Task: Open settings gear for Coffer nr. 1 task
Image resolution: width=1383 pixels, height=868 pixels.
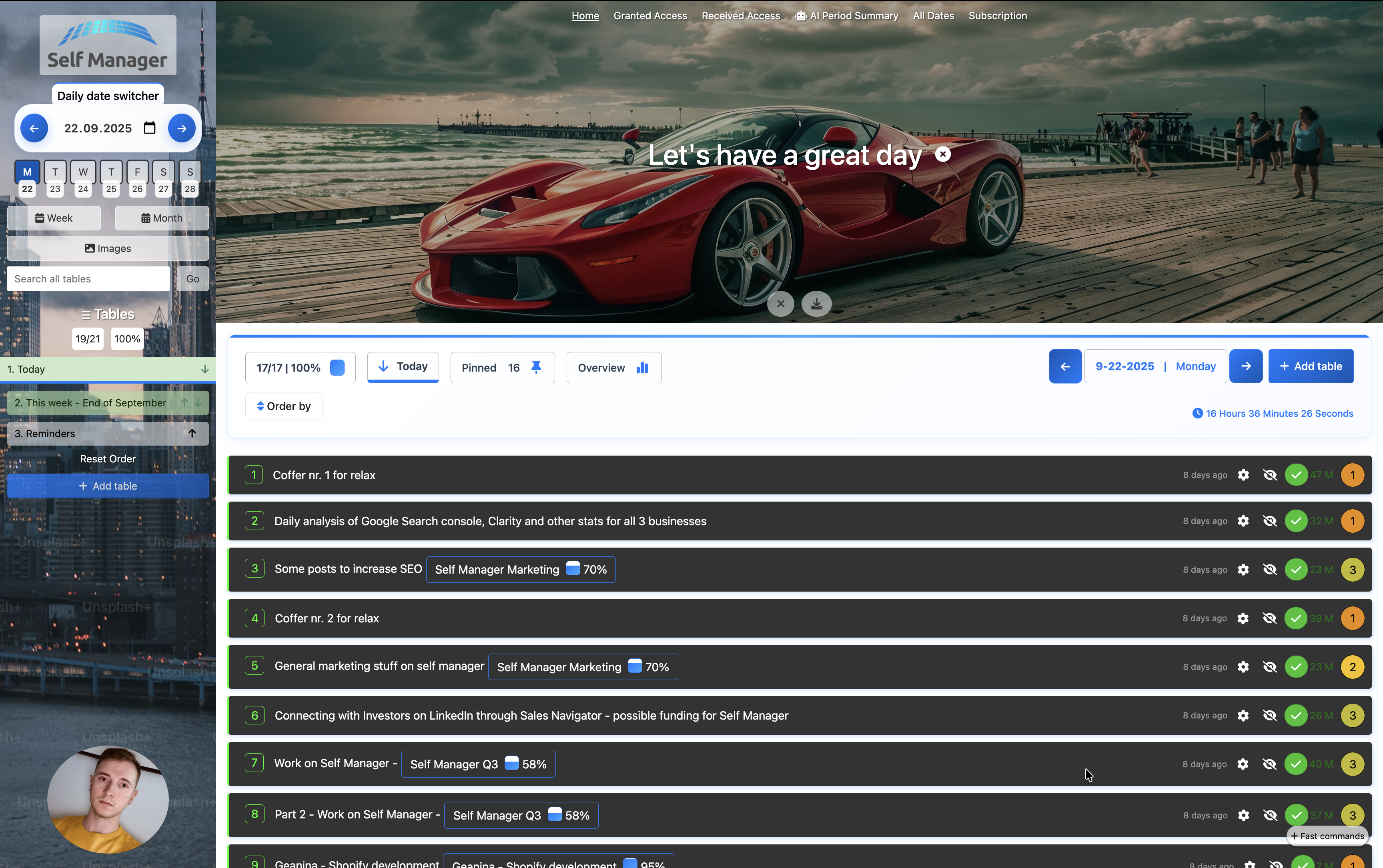Action: pyautogui.click(x=1243, y=475)
